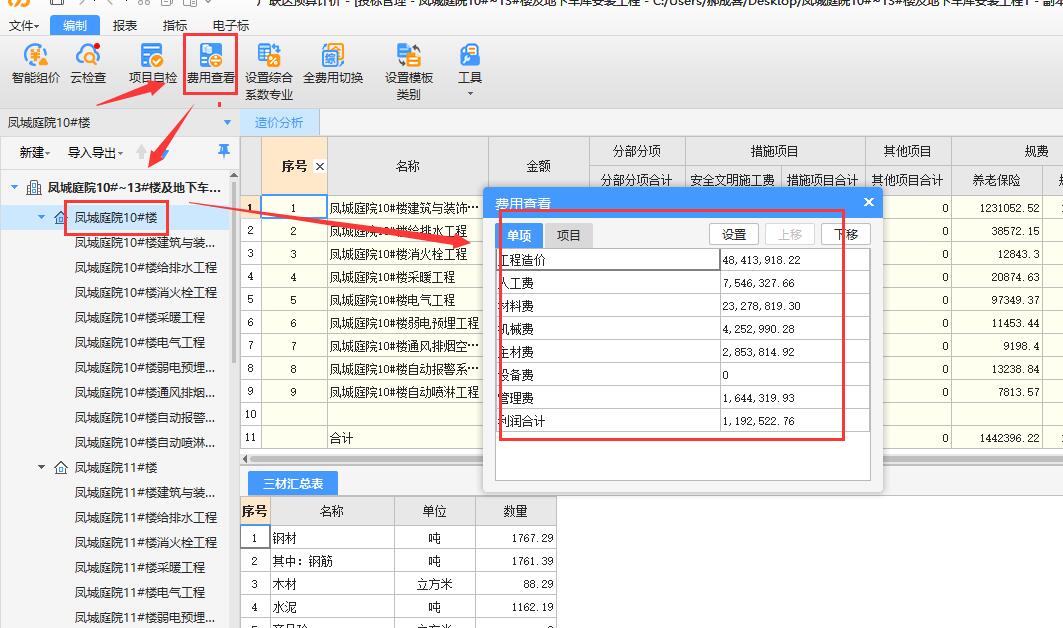Open the 新建 dropdown
The height and width of the screenshot is (628, 1063).
[x=35, y=153]
